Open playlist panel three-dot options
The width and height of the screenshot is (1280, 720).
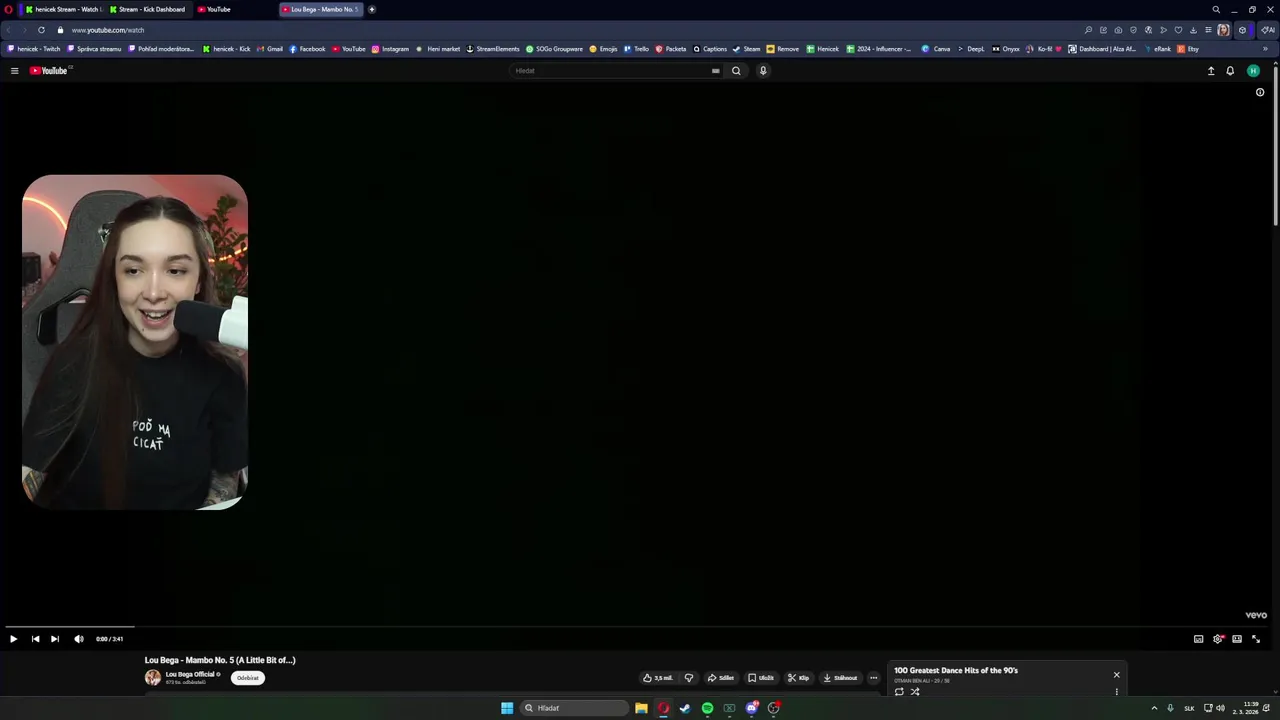[x=1117, y=692]
